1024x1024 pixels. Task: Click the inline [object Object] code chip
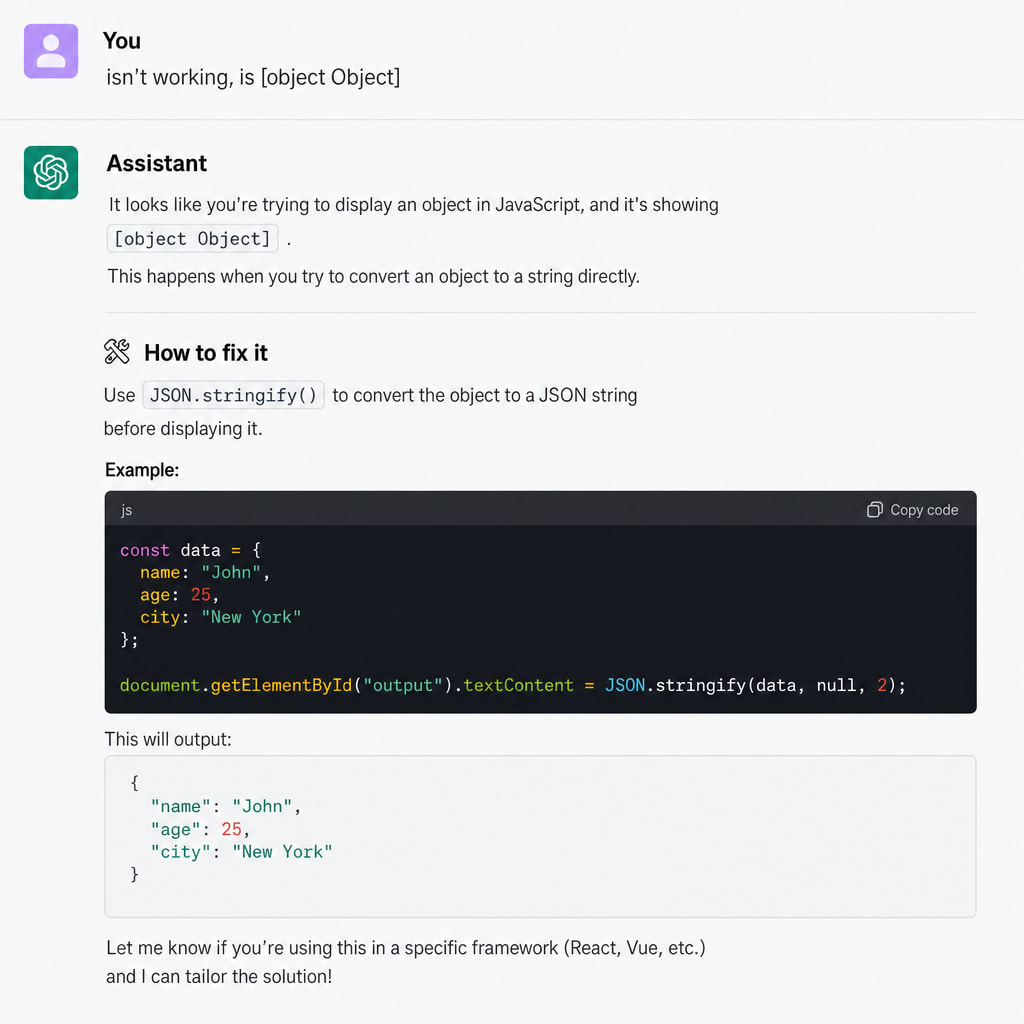pos(192,238)
